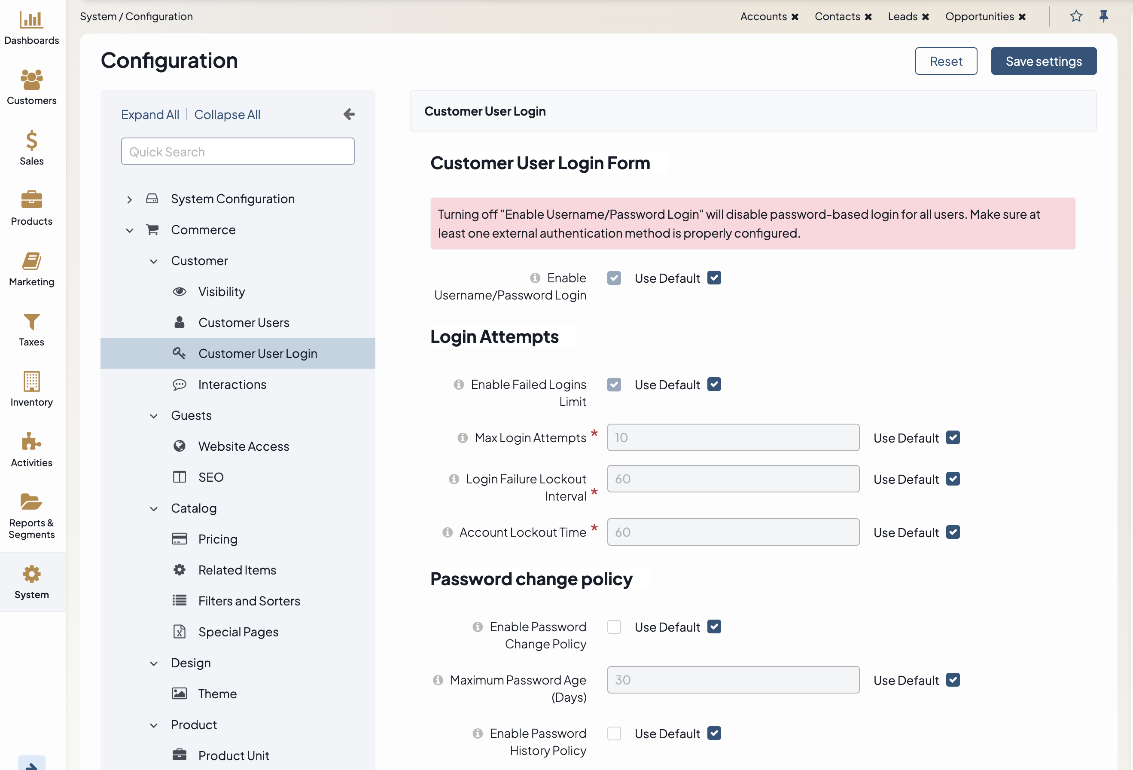Click the Expand All link

[x=150, y=115]
